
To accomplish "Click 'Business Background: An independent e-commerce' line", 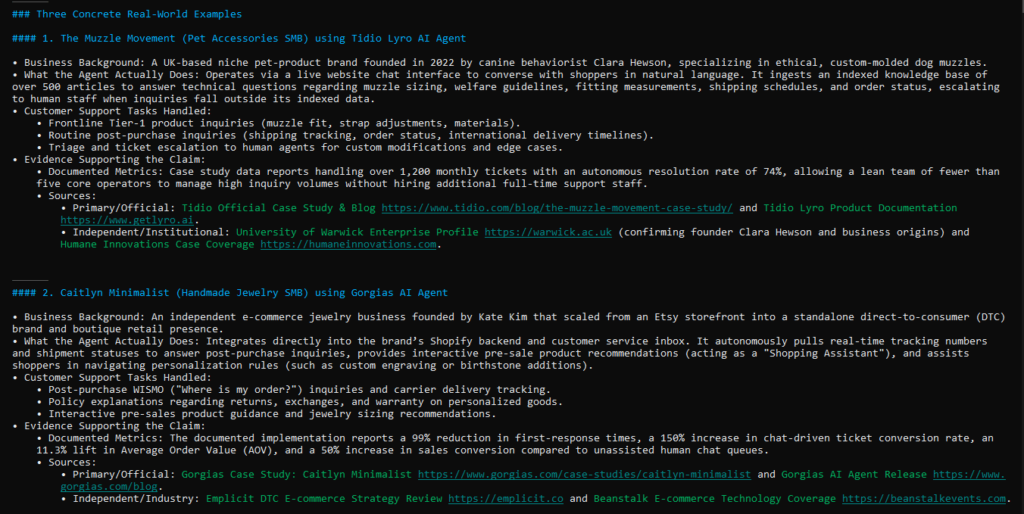I will (x=509, y=323).
